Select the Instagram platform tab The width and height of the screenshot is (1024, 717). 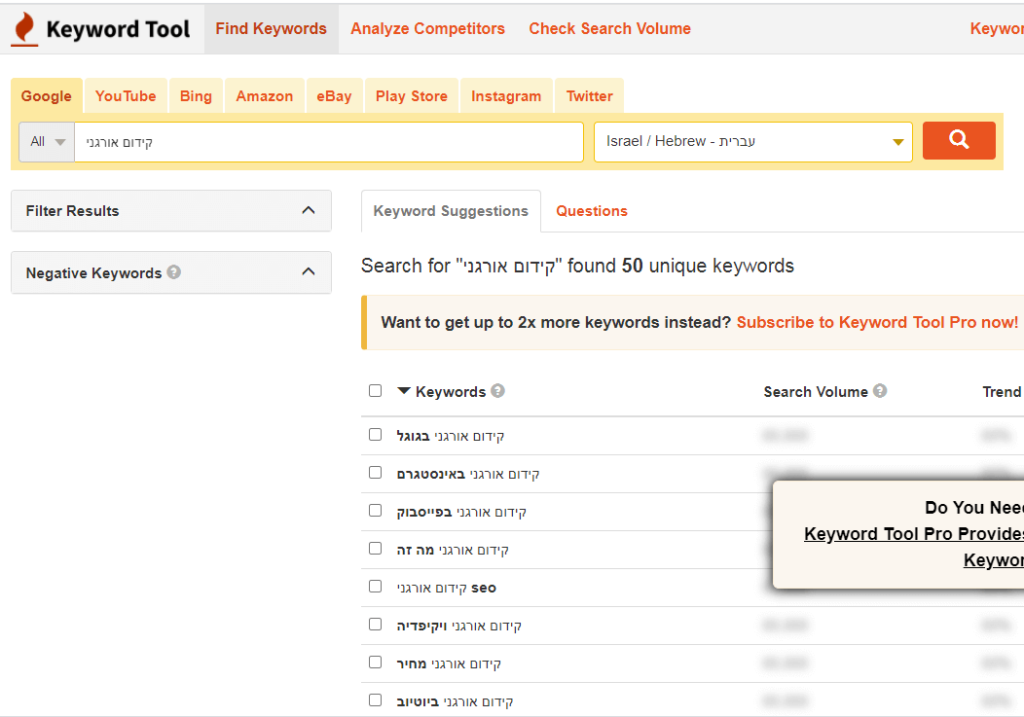[x=506, y=96]
